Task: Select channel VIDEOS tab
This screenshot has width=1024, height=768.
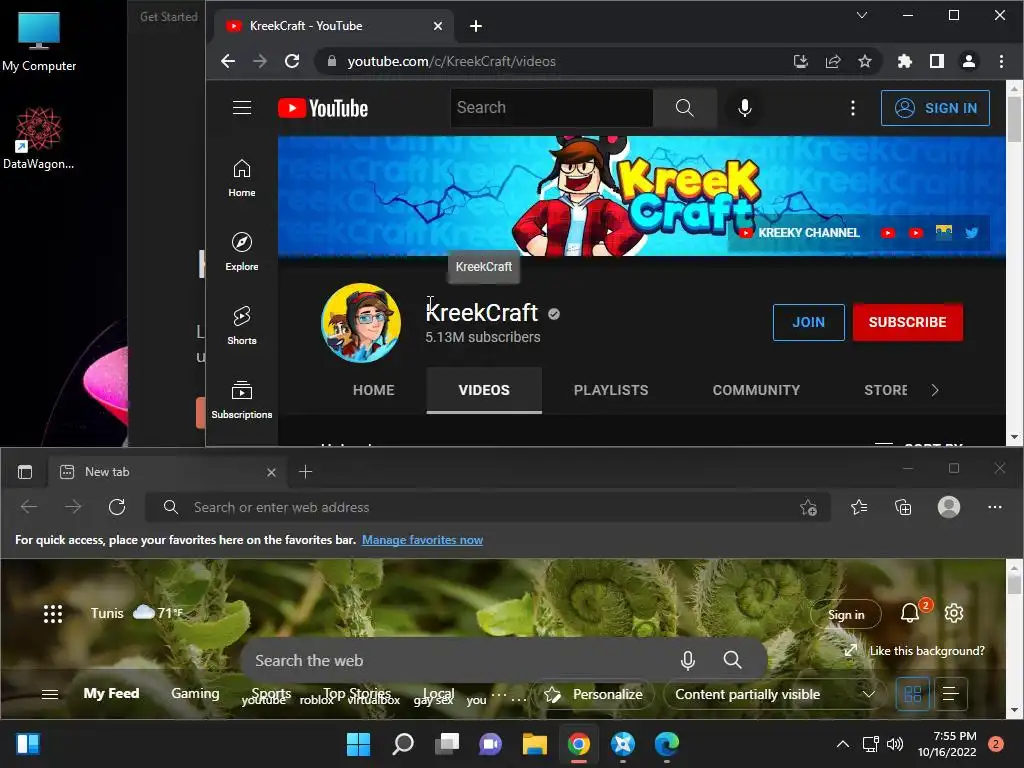Action: pyautogui.click(x=484, y=390)
